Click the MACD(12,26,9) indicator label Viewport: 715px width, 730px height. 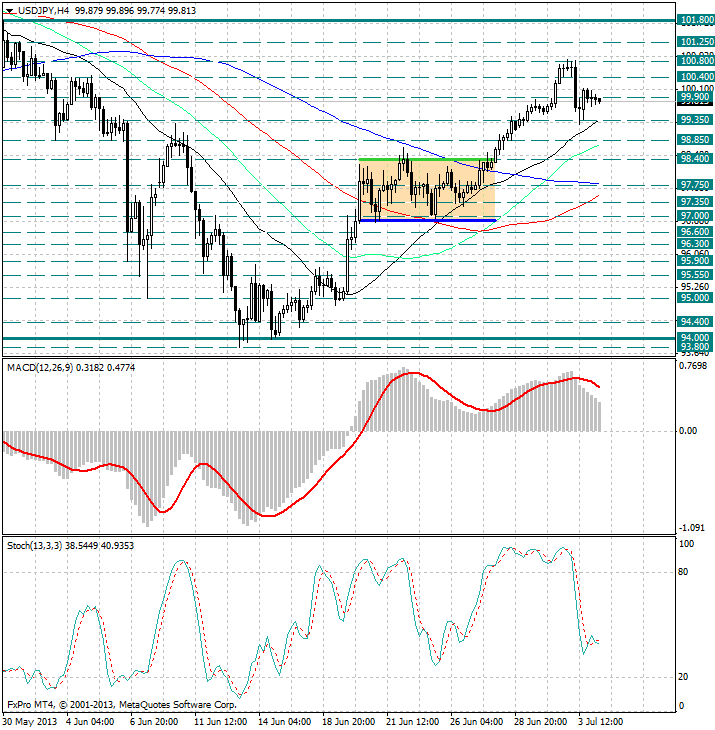(x=40, y=368)
